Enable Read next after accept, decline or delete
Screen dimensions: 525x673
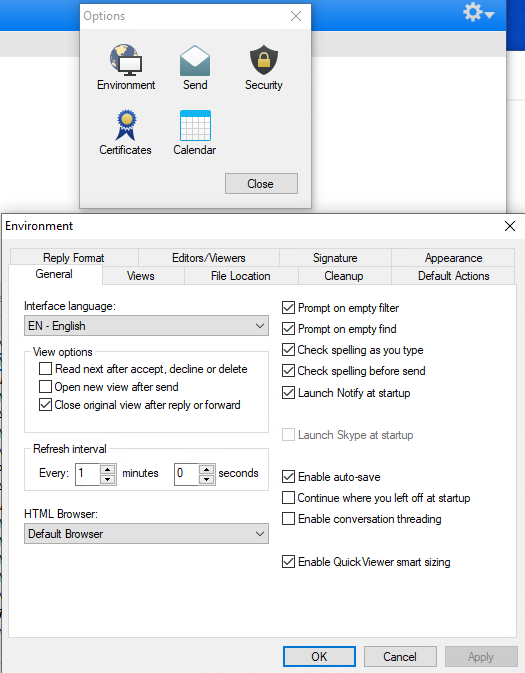point(46,369)
